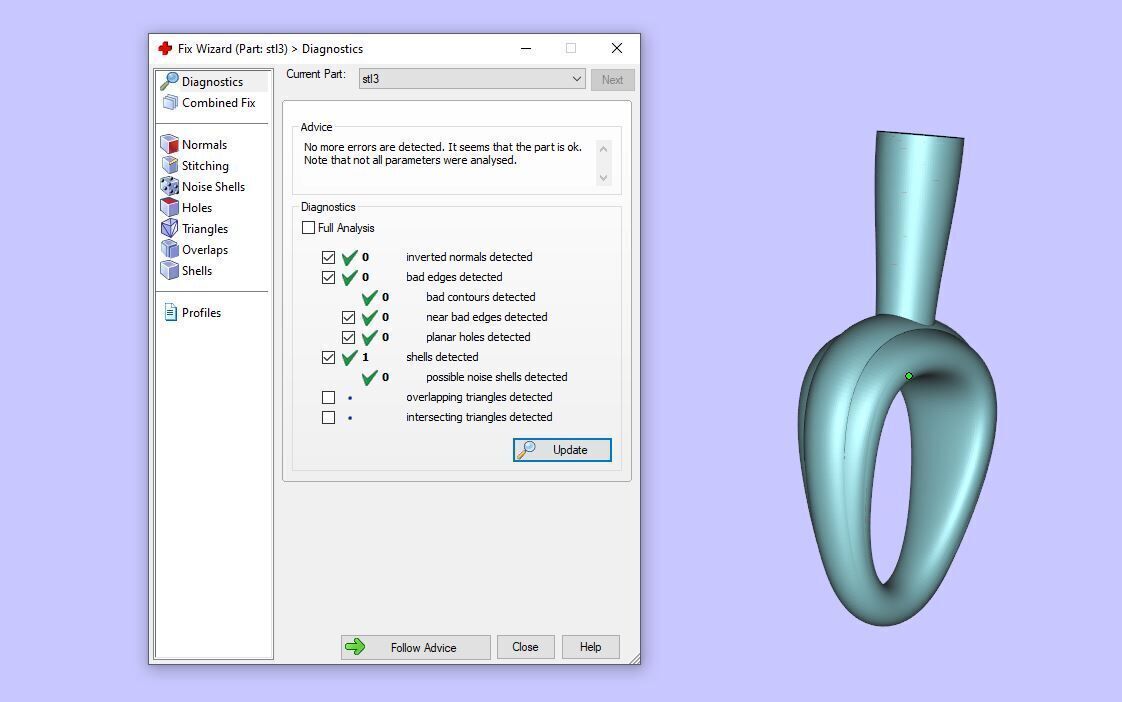Click the Update button
1122x702 pixels.
(562, 450)
